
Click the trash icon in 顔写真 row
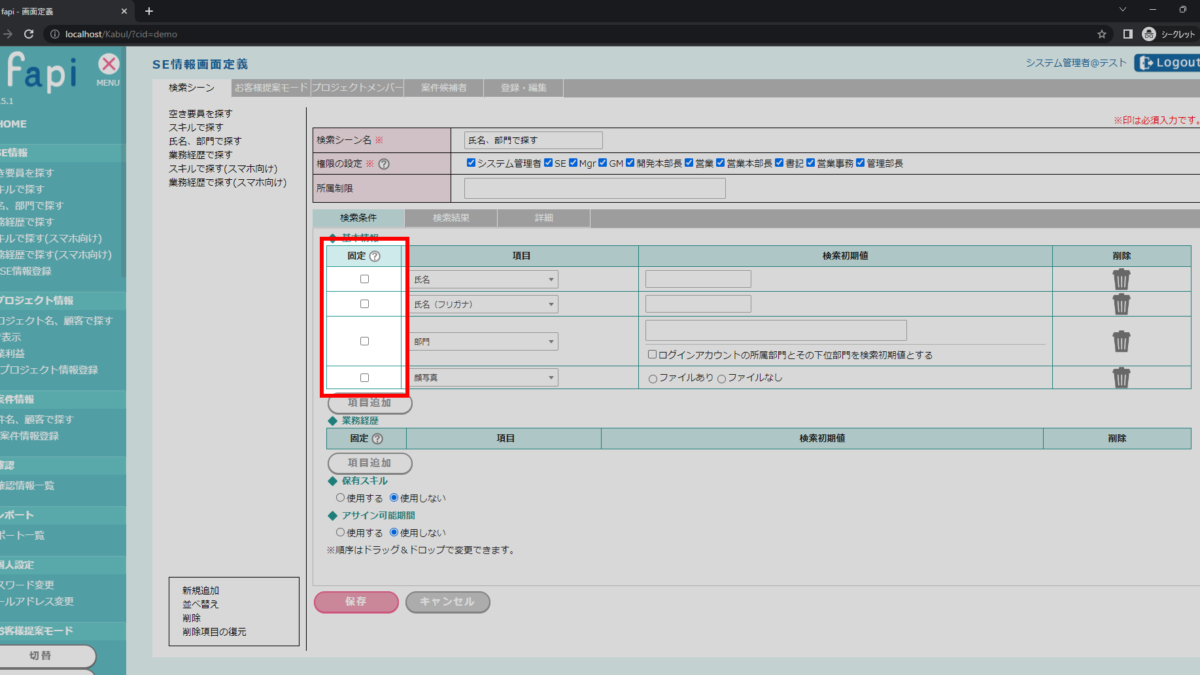(x=1121, y=377)
